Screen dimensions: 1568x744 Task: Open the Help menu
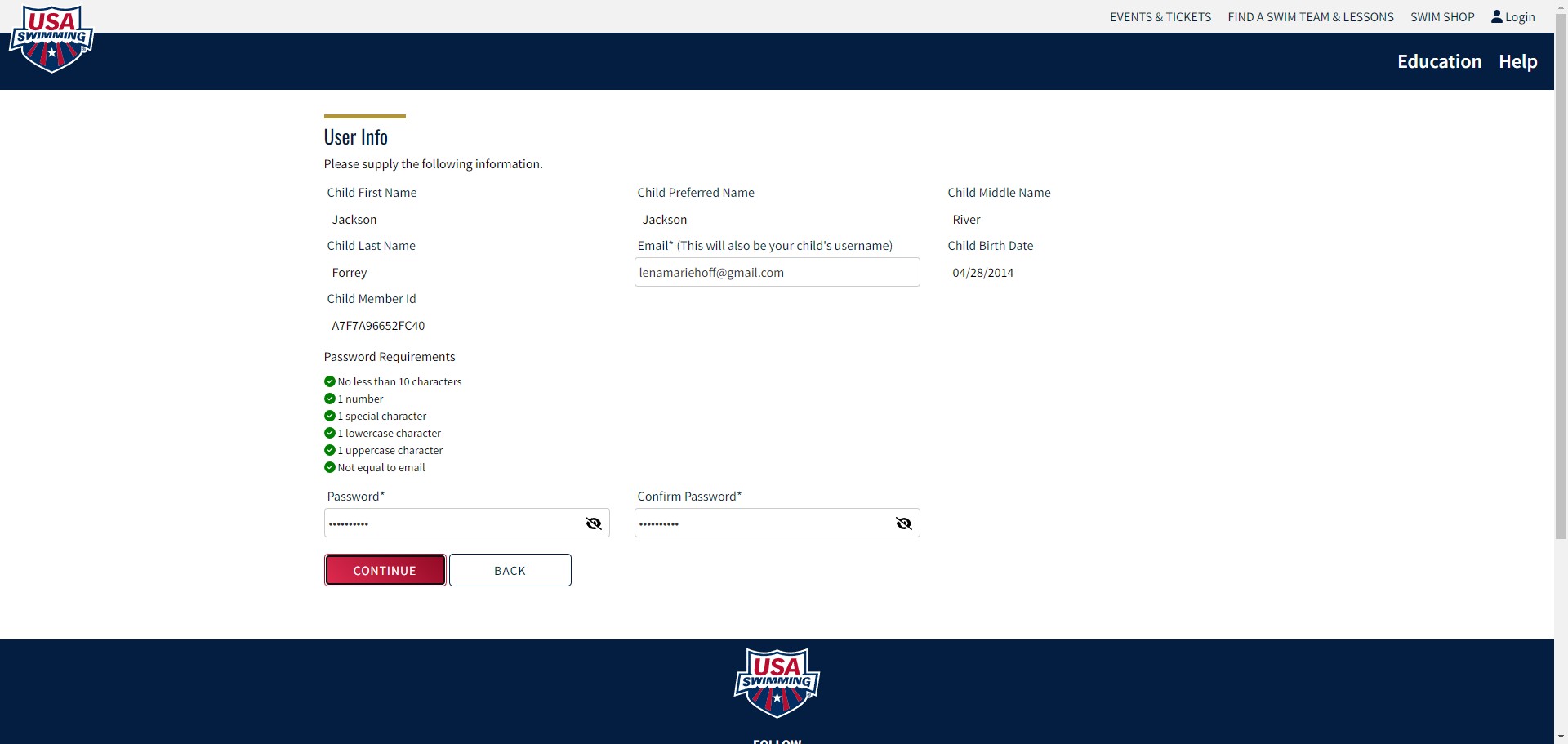click(x=1517, y=61)
